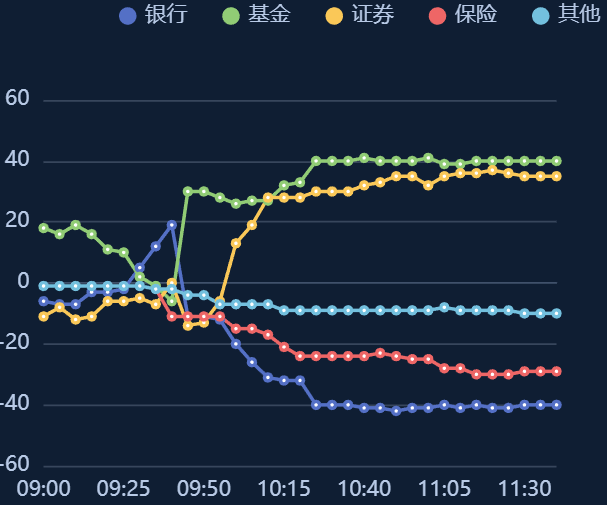The height and width of the screenshot is (505, 607).
Task: Select the final point of the red 保险 line
Action: [x=556, y=371]
